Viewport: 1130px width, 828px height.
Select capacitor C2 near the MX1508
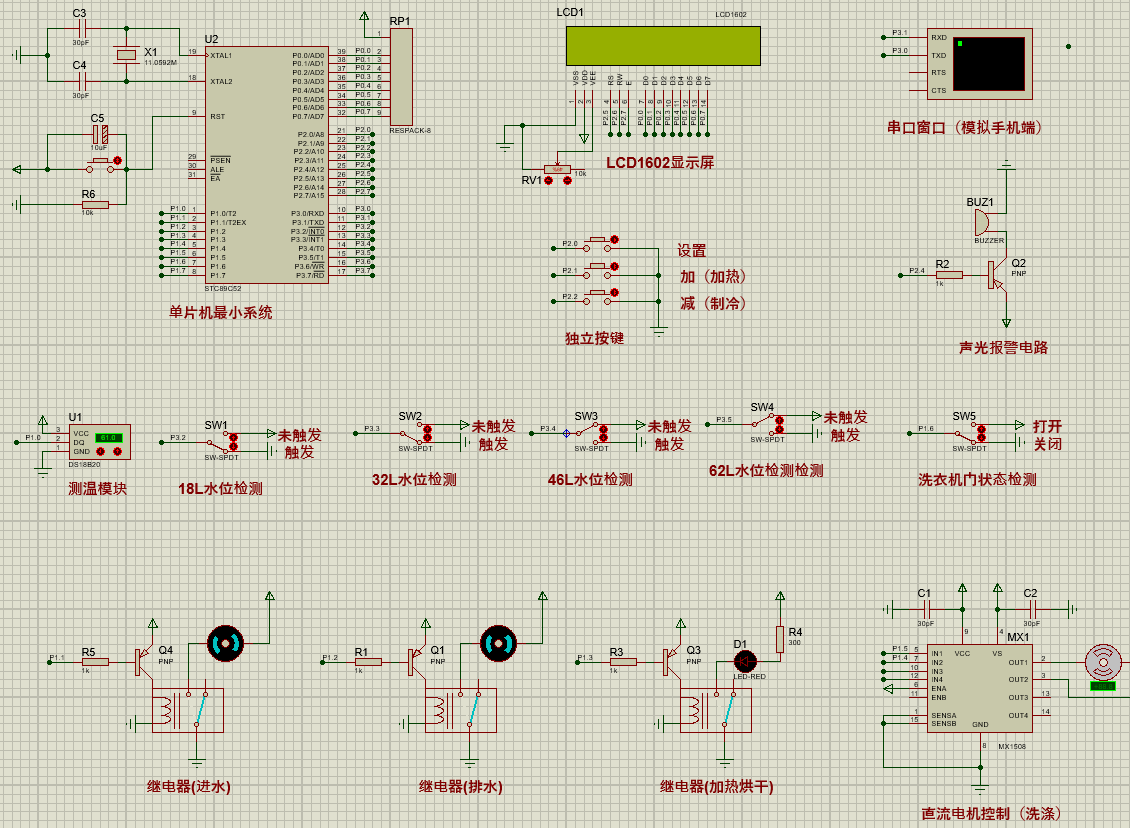pyautogui.click(x=1032, y=610)
